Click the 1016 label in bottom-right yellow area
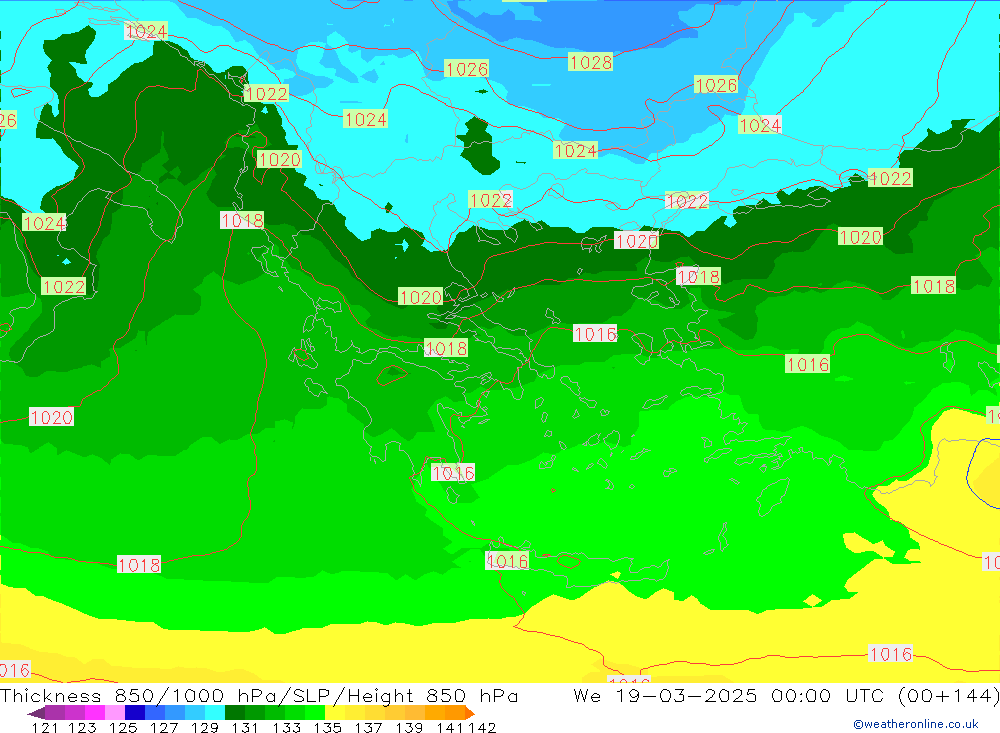The height and width of the screenshot is (733, 1000). pyautogui.click(x=891, y=654)
